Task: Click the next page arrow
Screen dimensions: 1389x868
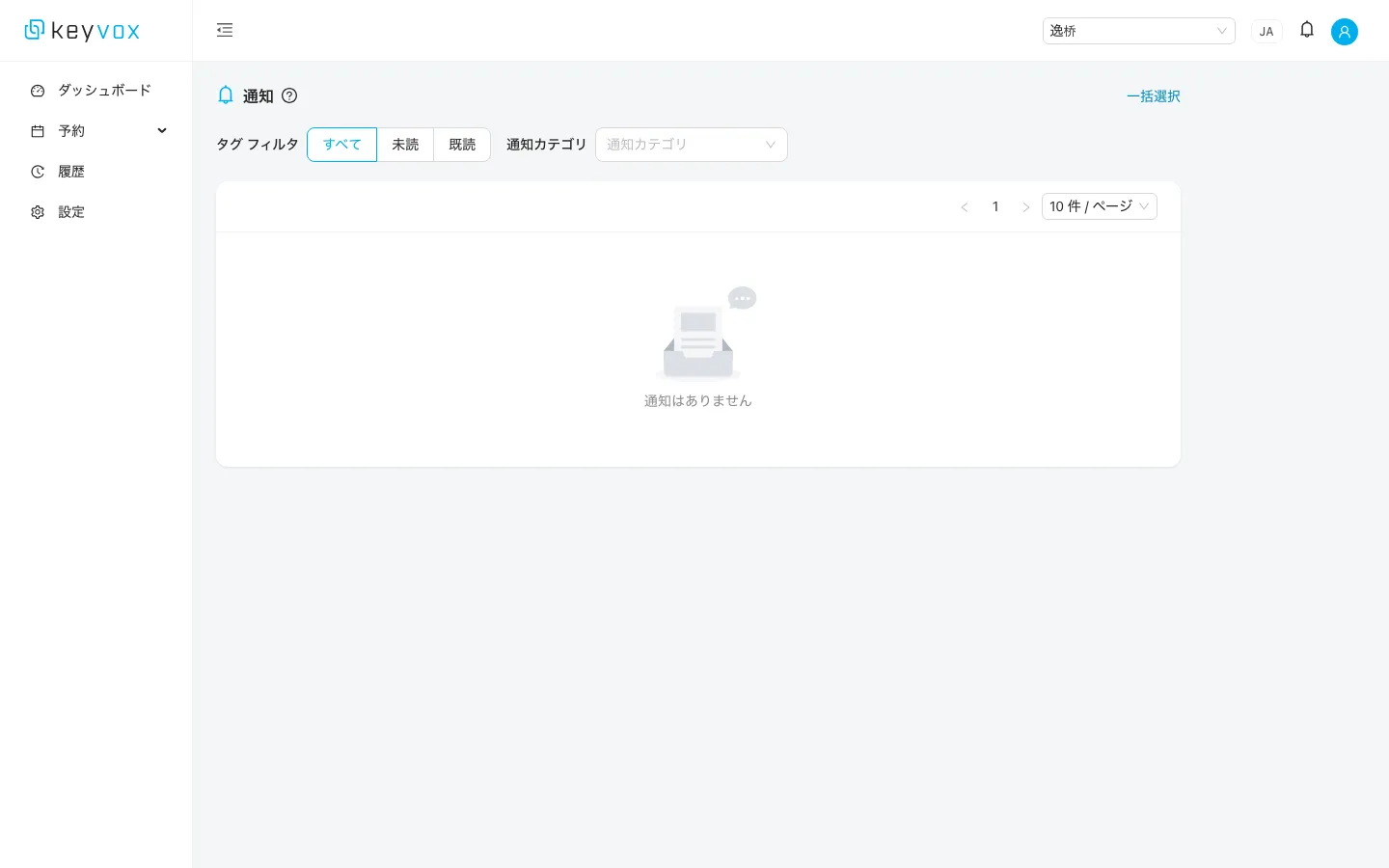Action: pyautogui.click(x=1026, y=206)
